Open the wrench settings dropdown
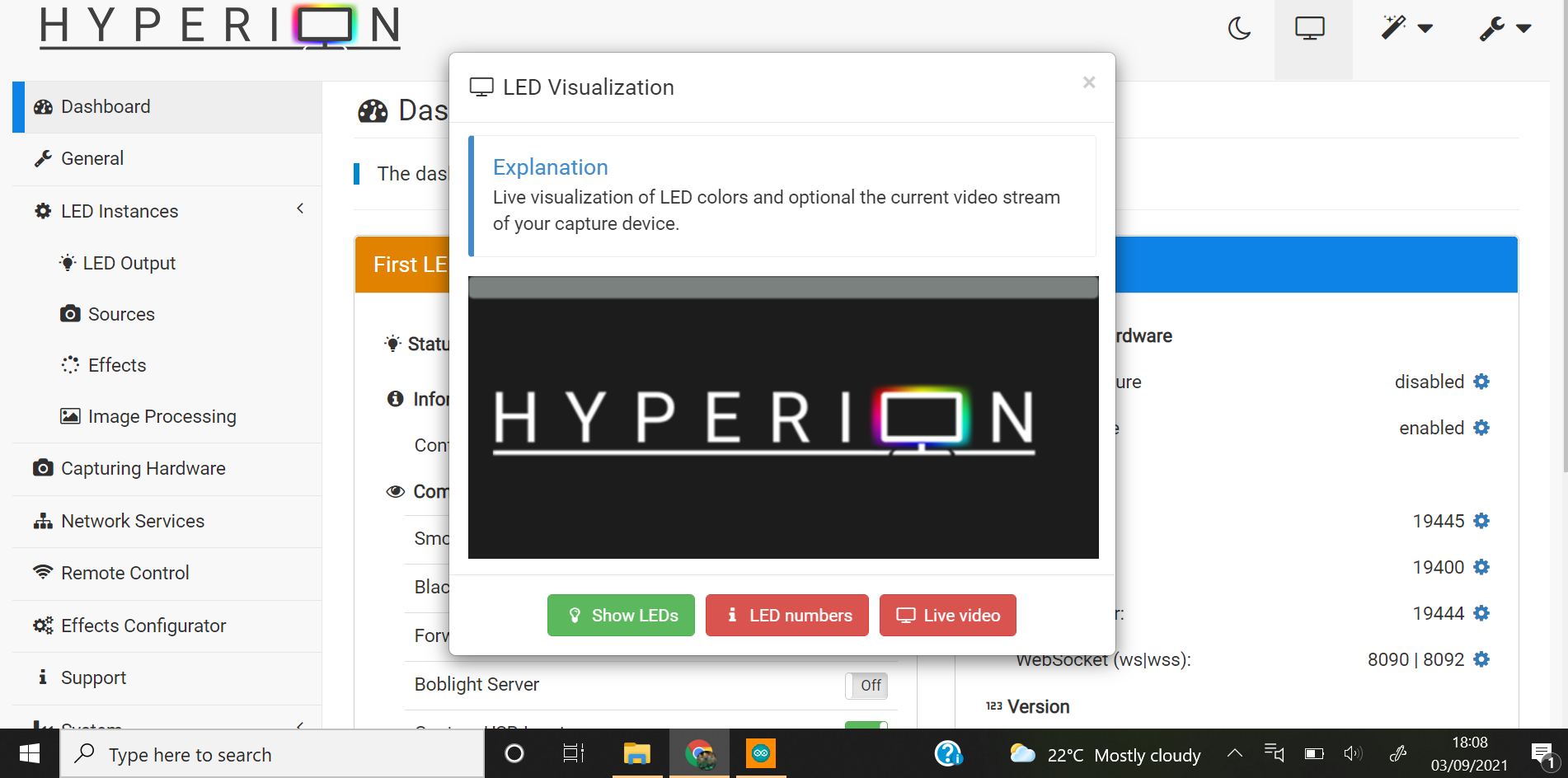This screenshot has height=778, width=1568. (1505, 29)
